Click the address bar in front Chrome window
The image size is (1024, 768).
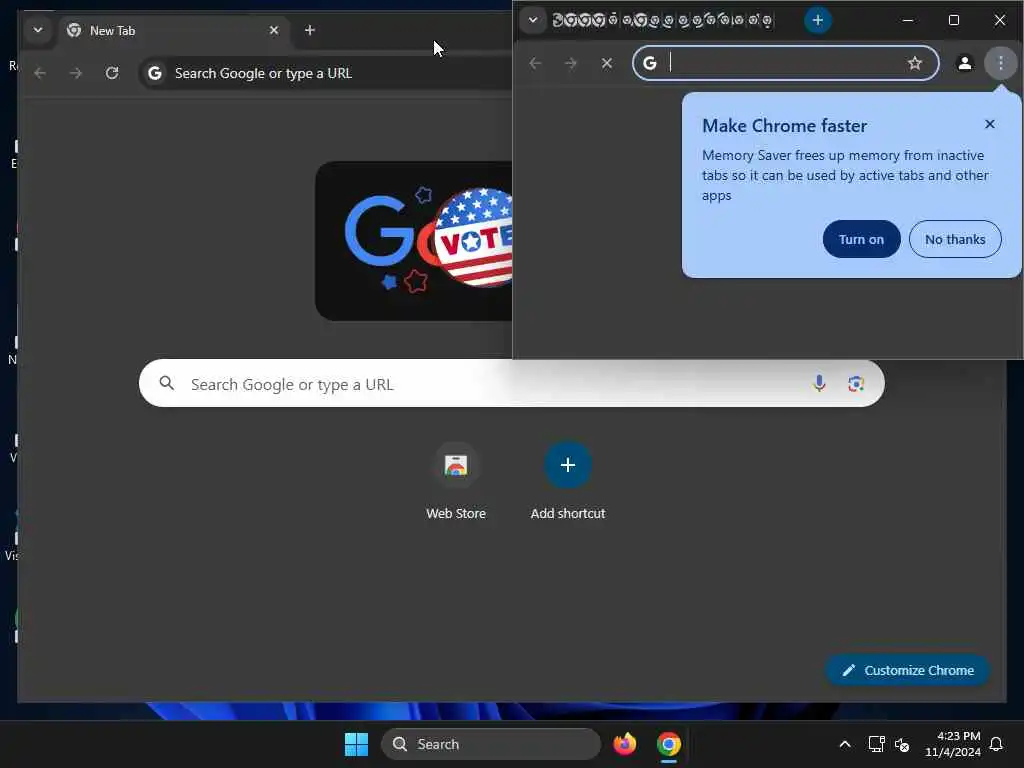786,63
